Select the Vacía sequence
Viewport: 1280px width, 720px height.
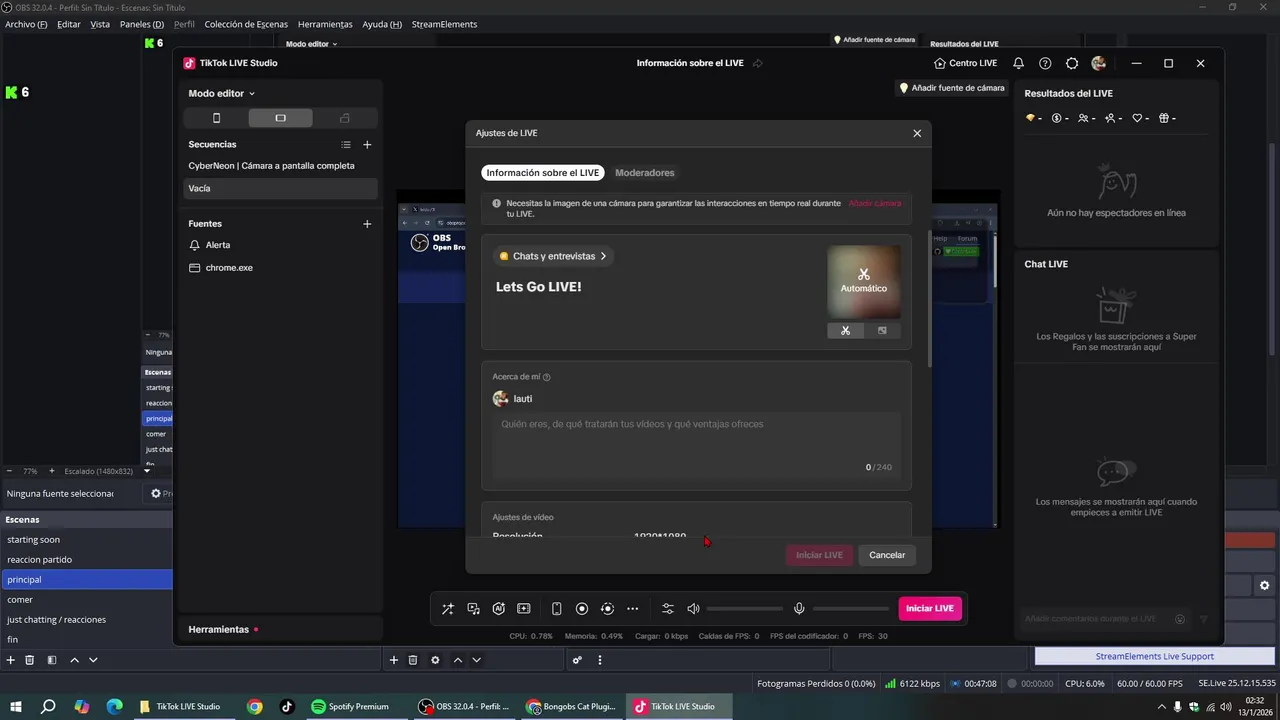(280, 188)
